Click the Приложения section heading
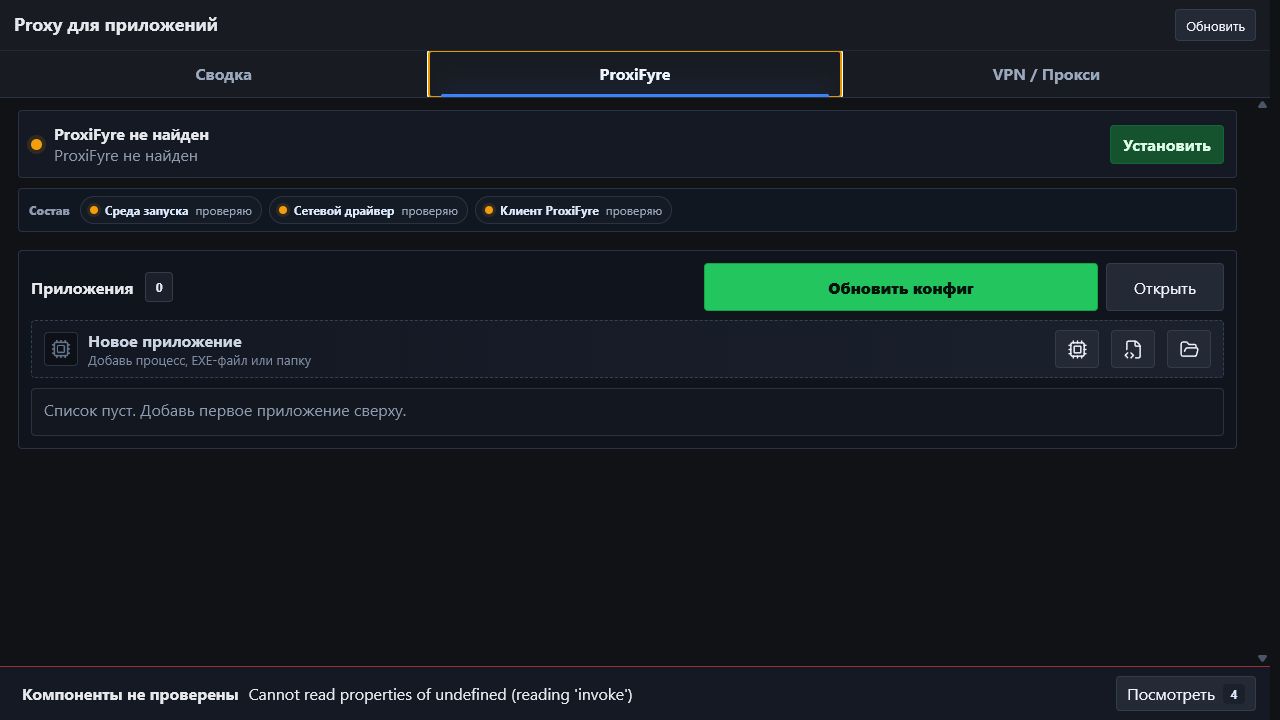This screenshot has width=1280, height=720. pyautogui.click(x=82, y=288)
